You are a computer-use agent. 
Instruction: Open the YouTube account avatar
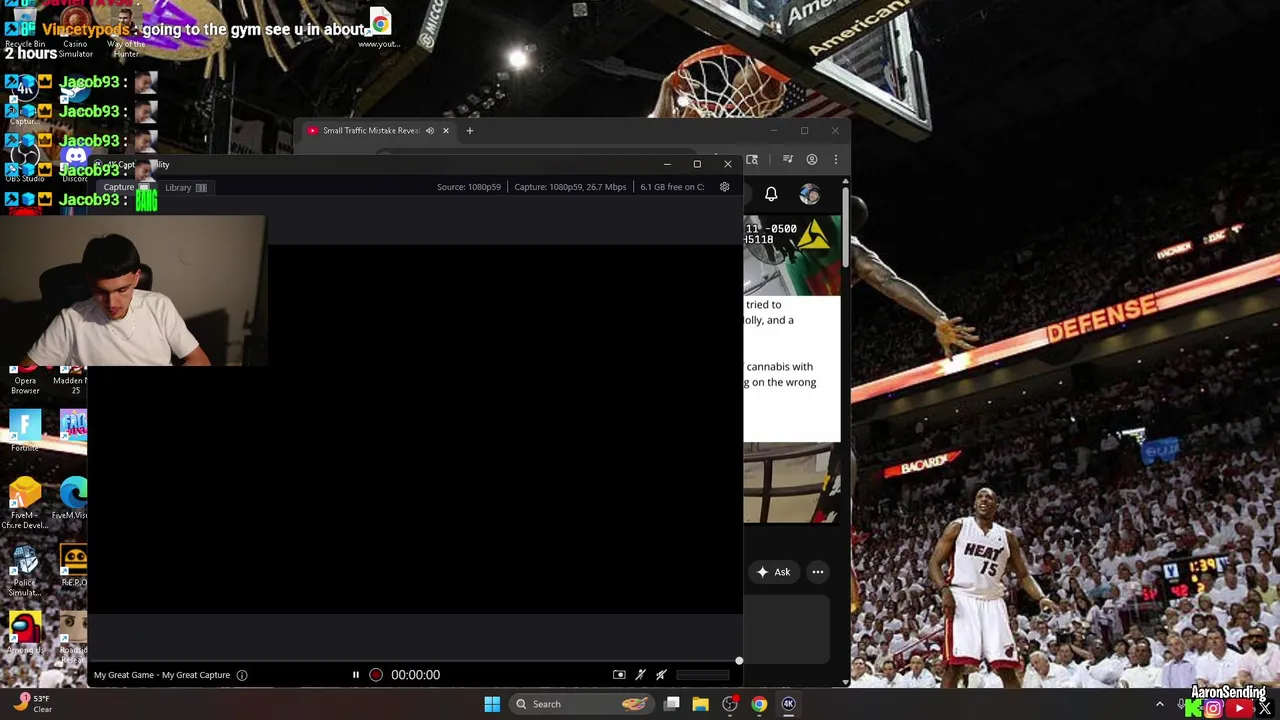809,194
